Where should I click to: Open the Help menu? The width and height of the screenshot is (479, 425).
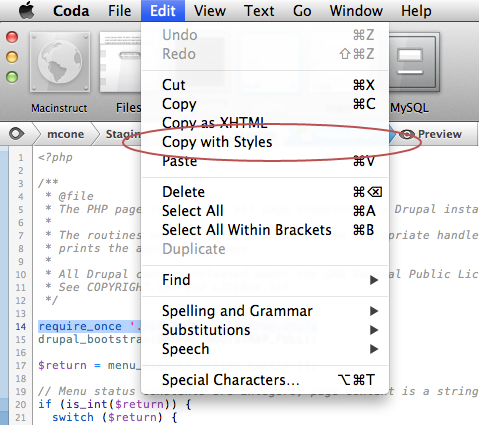pos(416,11)
